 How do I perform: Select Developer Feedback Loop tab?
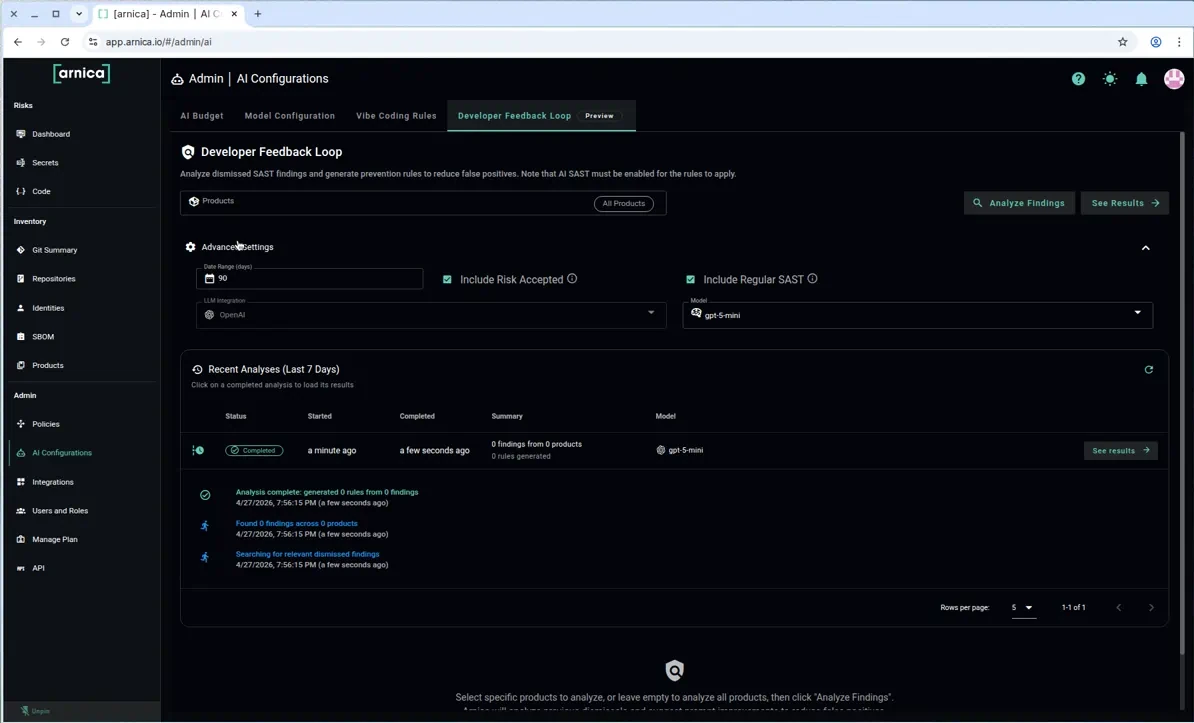(541, 116)
